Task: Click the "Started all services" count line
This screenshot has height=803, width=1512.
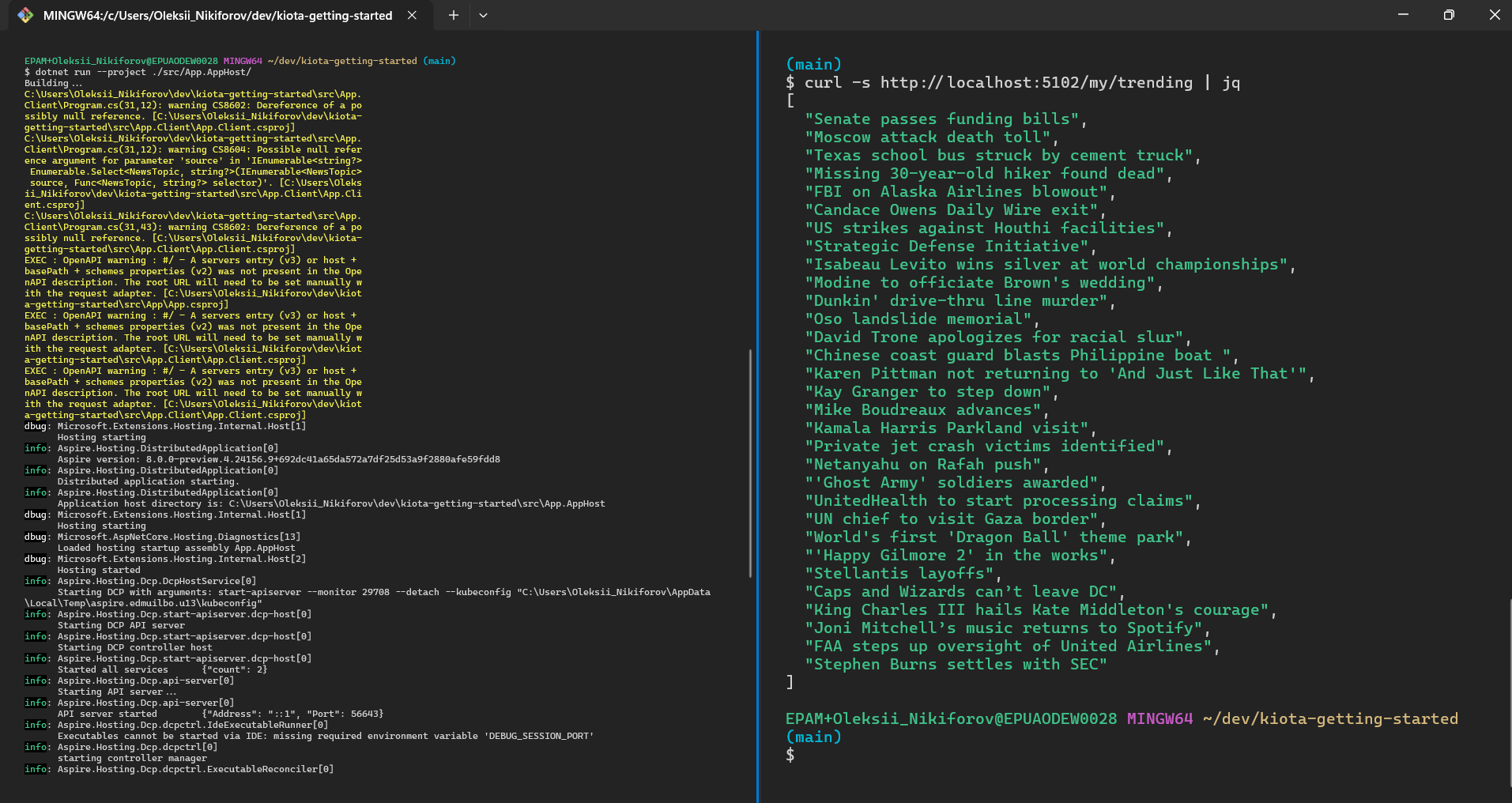Action: coord(162,669)
